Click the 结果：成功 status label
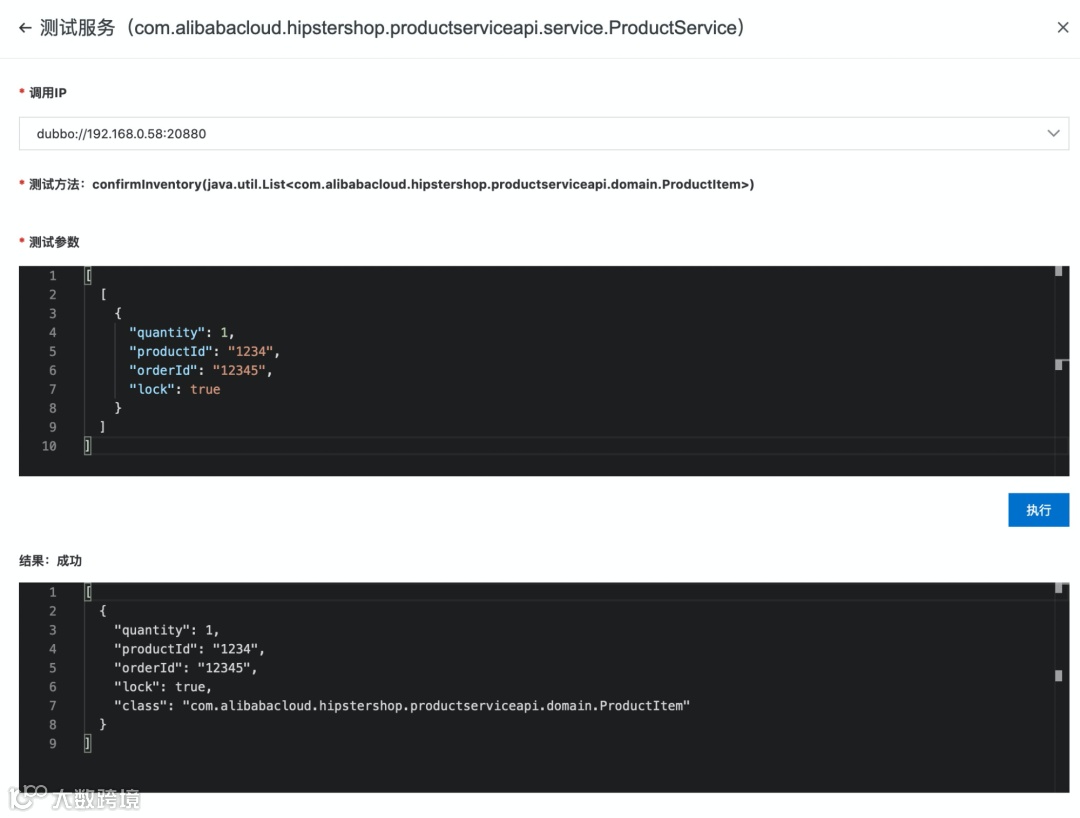The image size is (1080, 818). point(50,561)
